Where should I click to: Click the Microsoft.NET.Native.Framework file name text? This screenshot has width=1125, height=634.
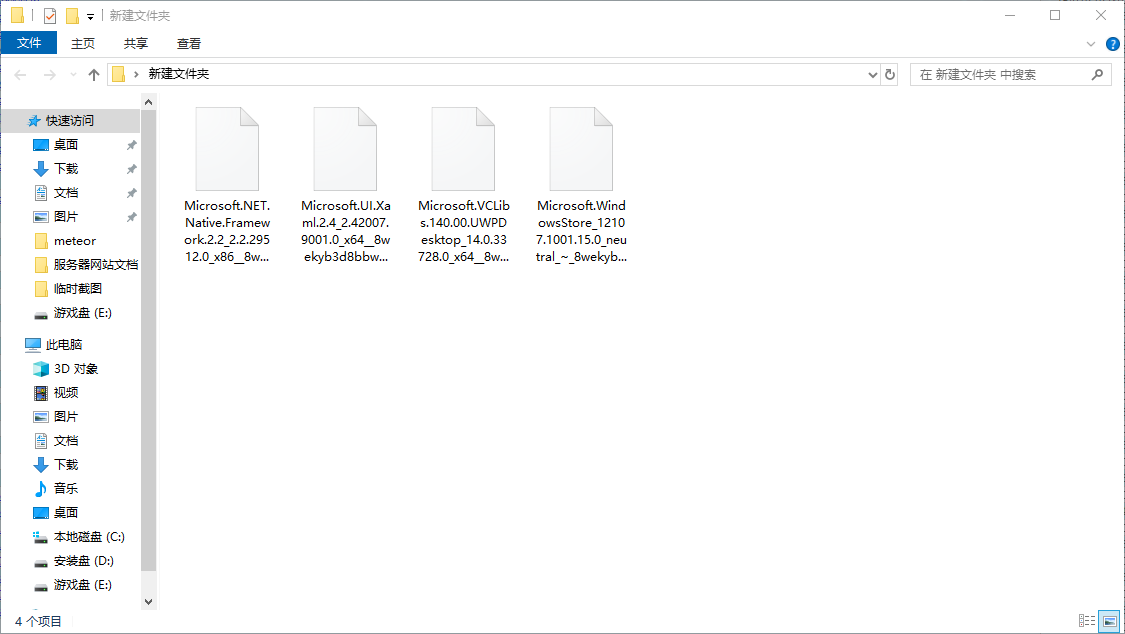(x=227, y=231)
